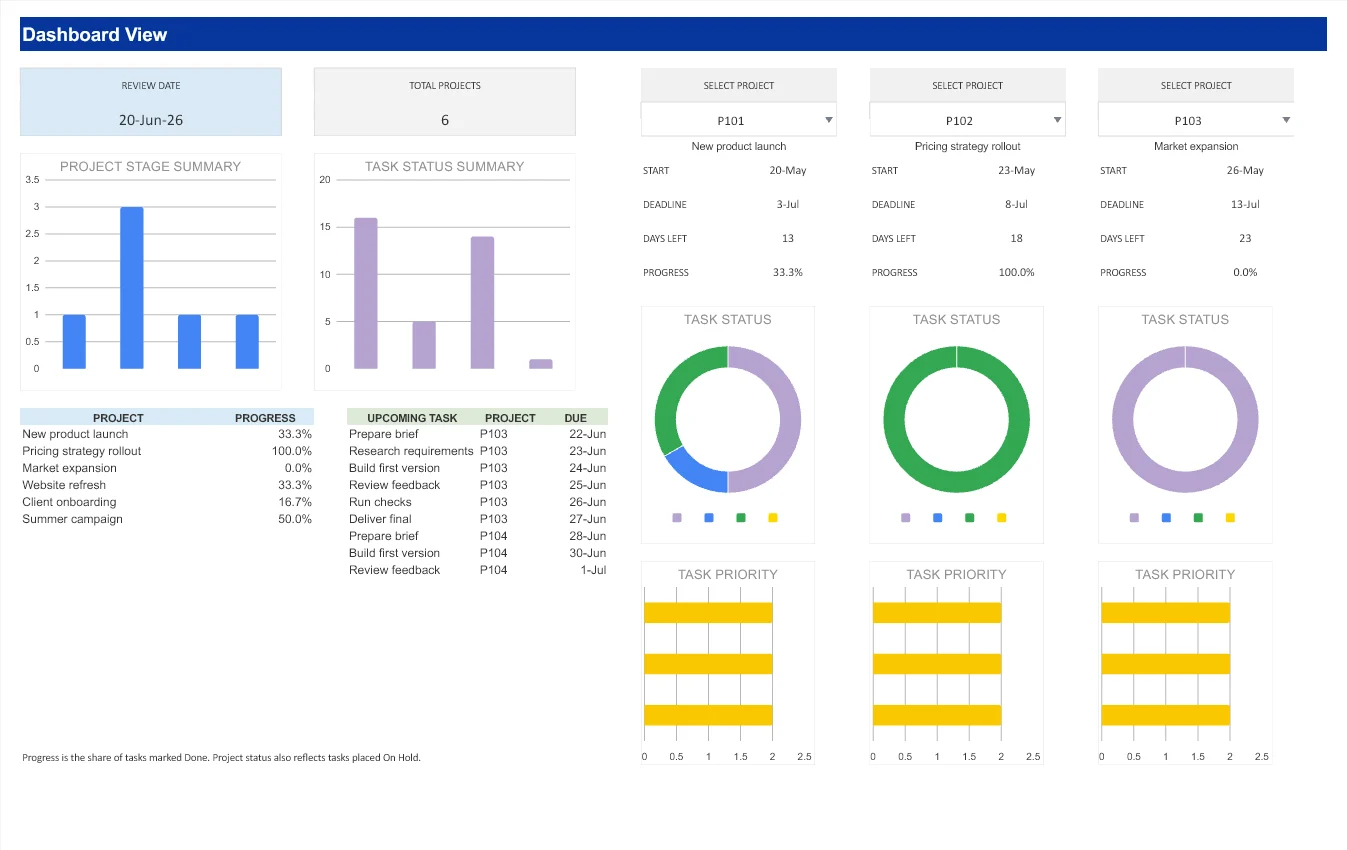Screen dimensions: 1347x850
Task: Click the 50.0% progress value
Action: point(295,519)
